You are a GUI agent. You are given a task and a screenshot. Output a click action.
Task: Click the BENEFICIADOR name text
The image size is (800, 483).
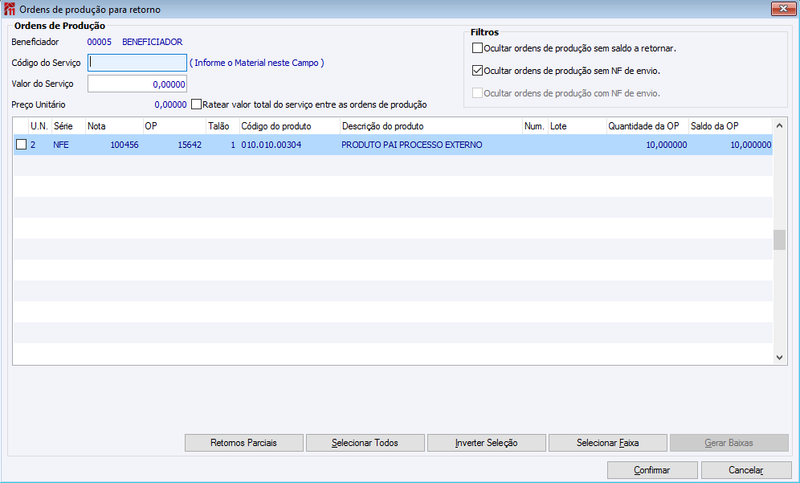(152, 42)
